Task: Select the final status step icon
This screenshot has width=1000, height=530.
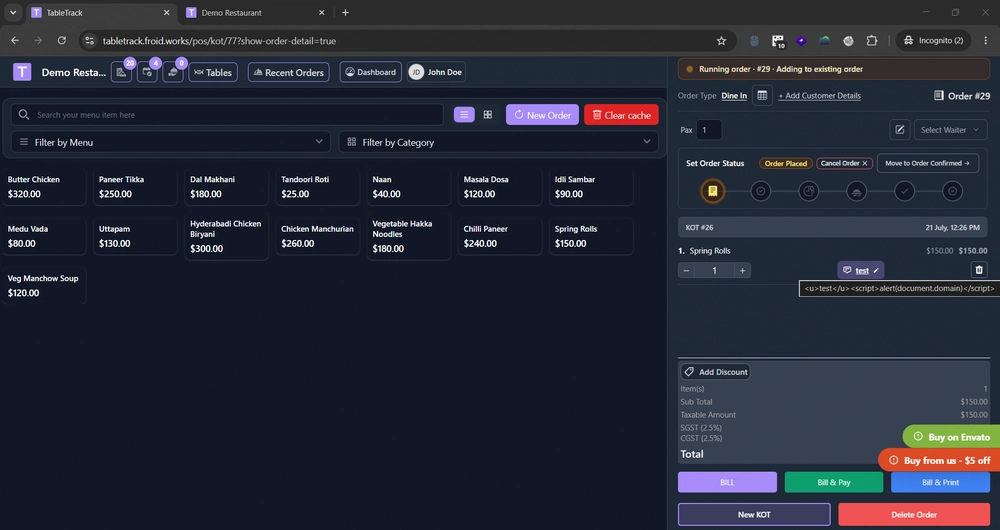Action: pos(953,191)
